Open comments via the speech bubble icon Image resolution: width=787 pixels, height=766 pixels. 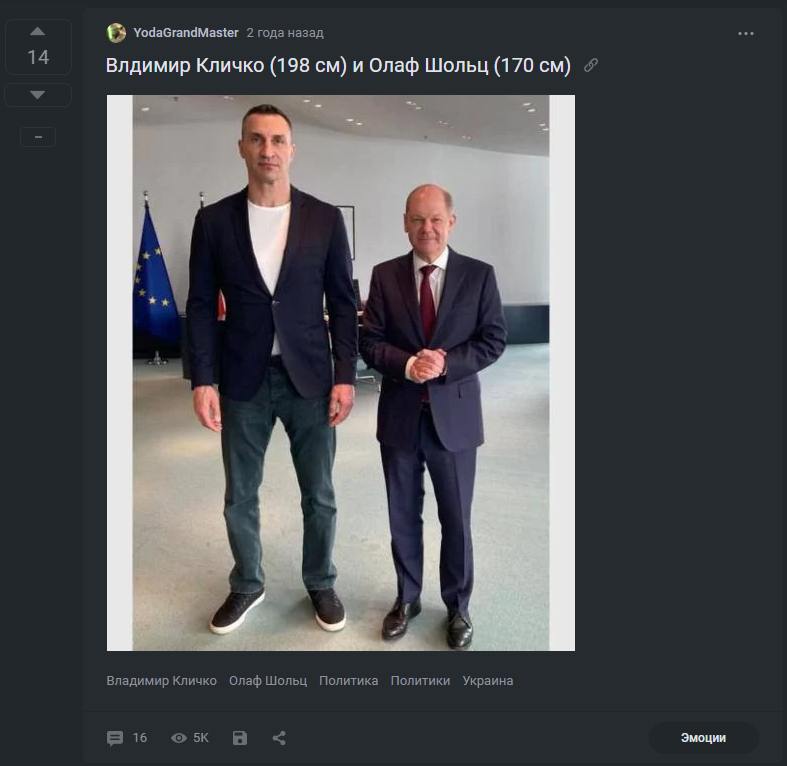pos(116,738)
